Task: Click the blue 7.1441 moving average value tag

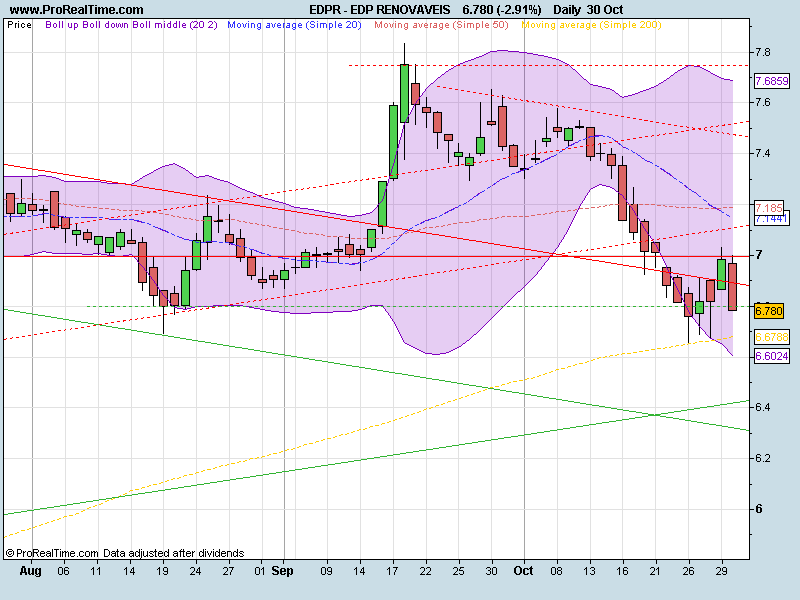Action: click(x=771, y=219)
